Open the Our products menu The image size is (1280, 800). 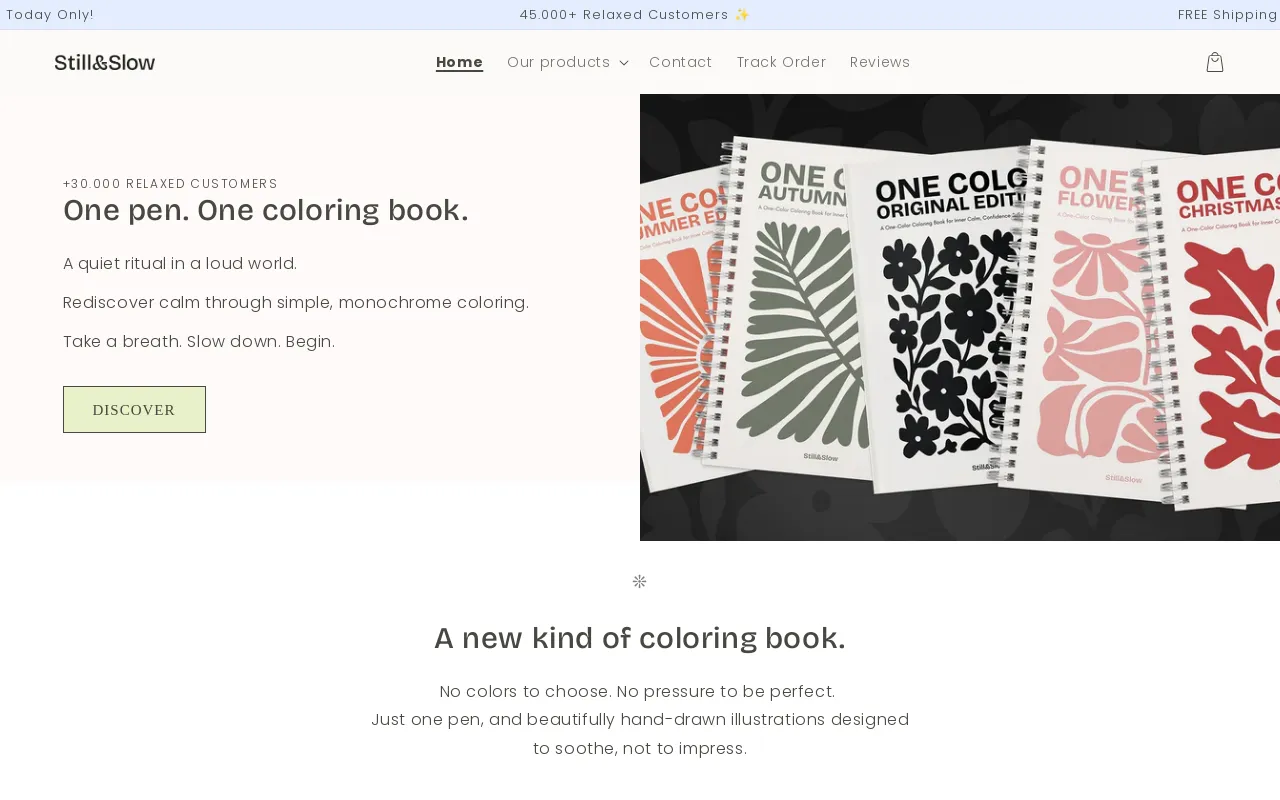[558, 62]
